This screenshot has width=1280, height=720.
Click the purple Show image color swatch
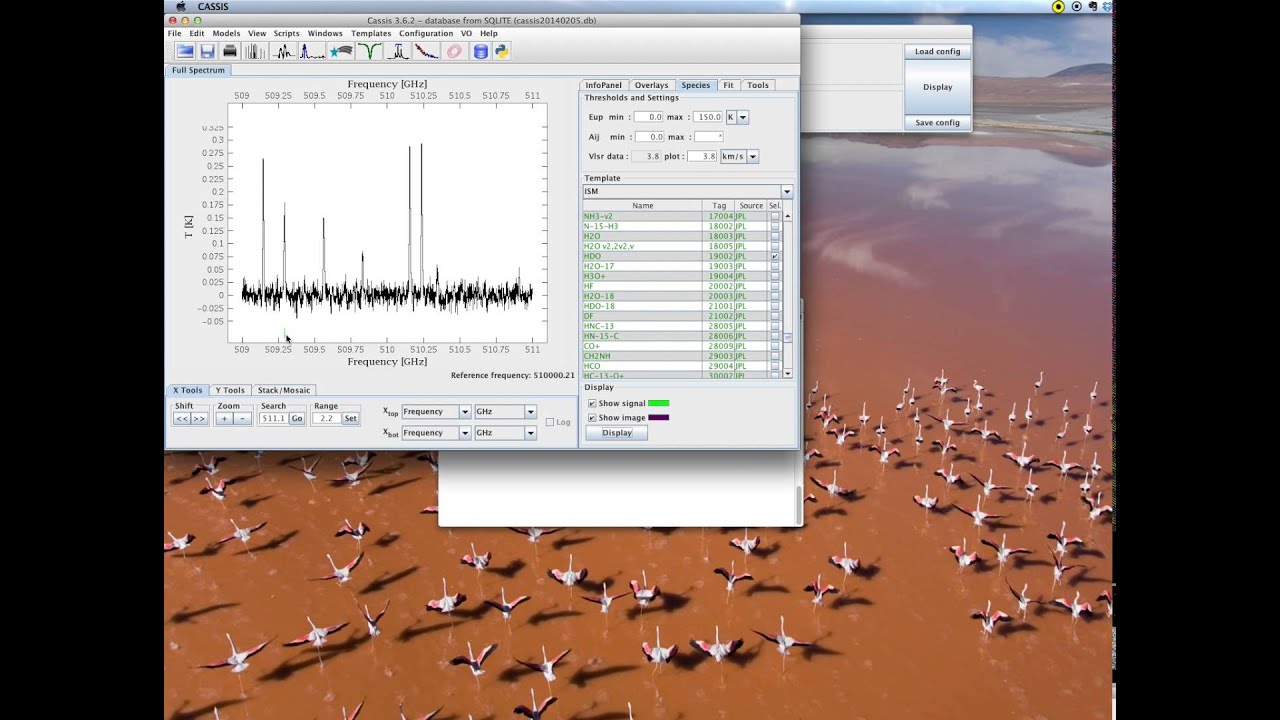(658, 417)
